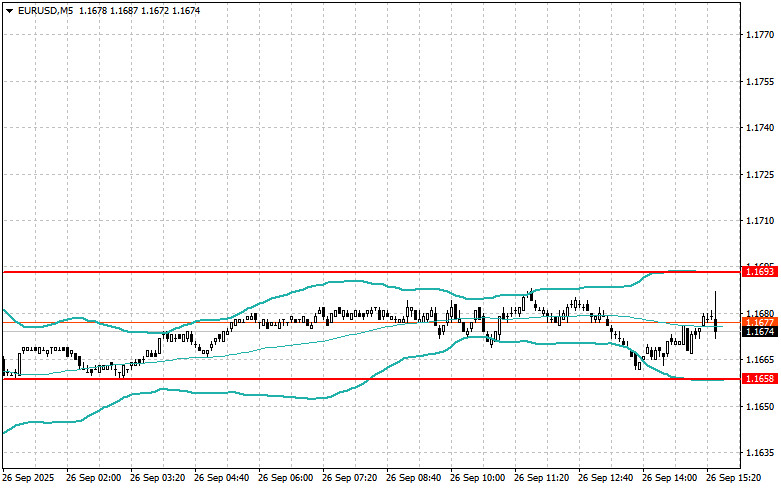The image size is (781, 489).
Task: Click the 26 Sep 04:40 time label
Action: tap(221, 478)
